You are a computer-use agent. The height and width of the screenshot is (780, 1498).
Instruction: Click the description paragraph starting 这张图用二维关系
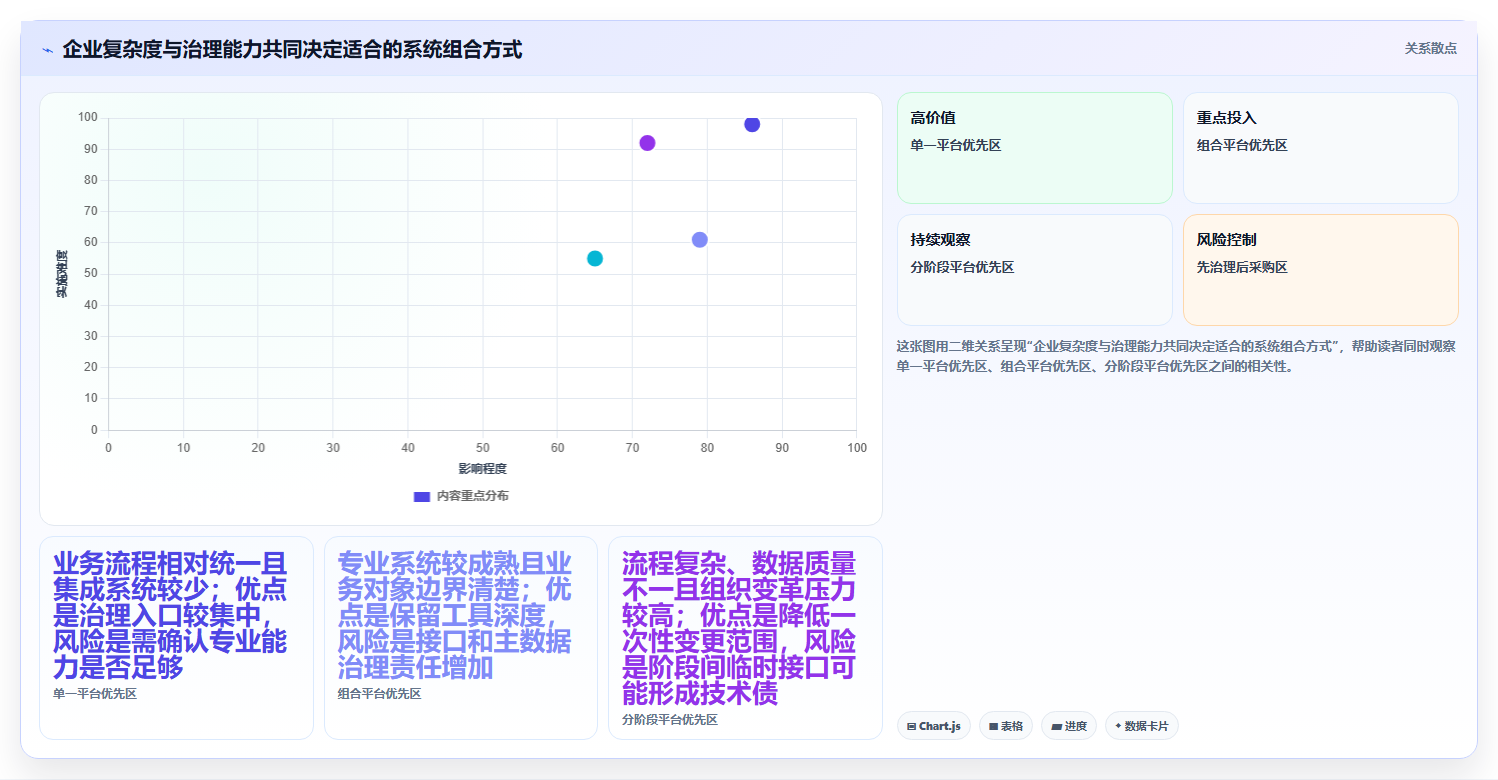tap(1177, 356)
